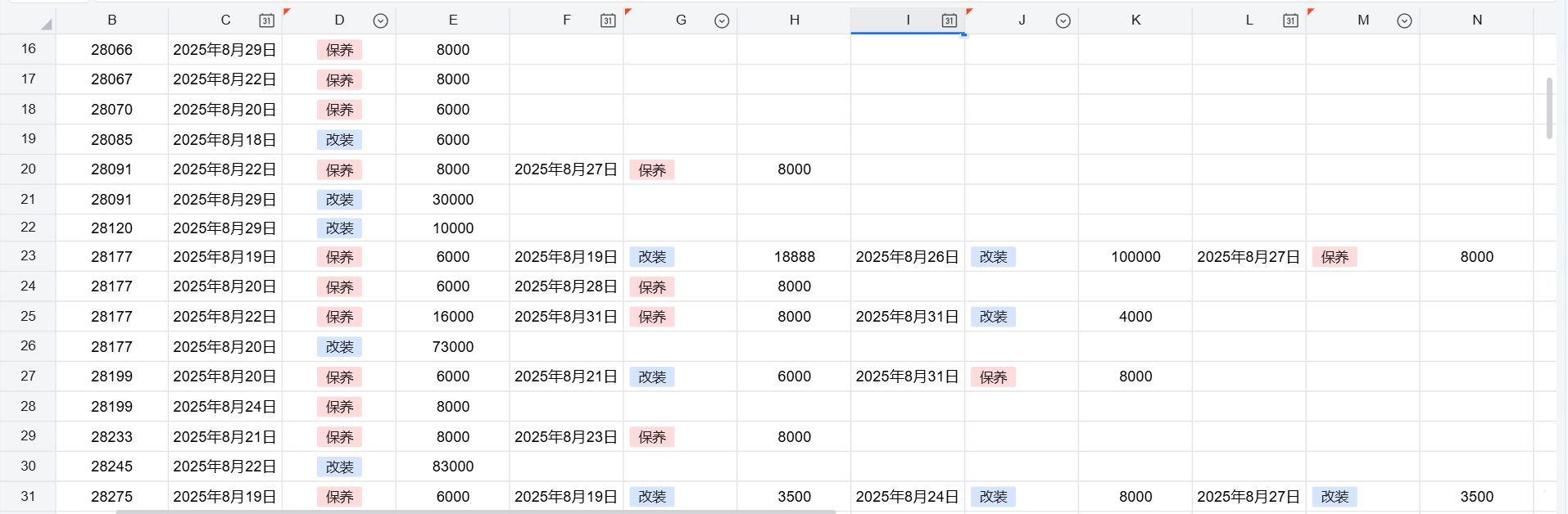The height and width of the screenshot is (514, 1568).
Task: Click the vertical scrollbar thumb
Action: click(1548, 108)
